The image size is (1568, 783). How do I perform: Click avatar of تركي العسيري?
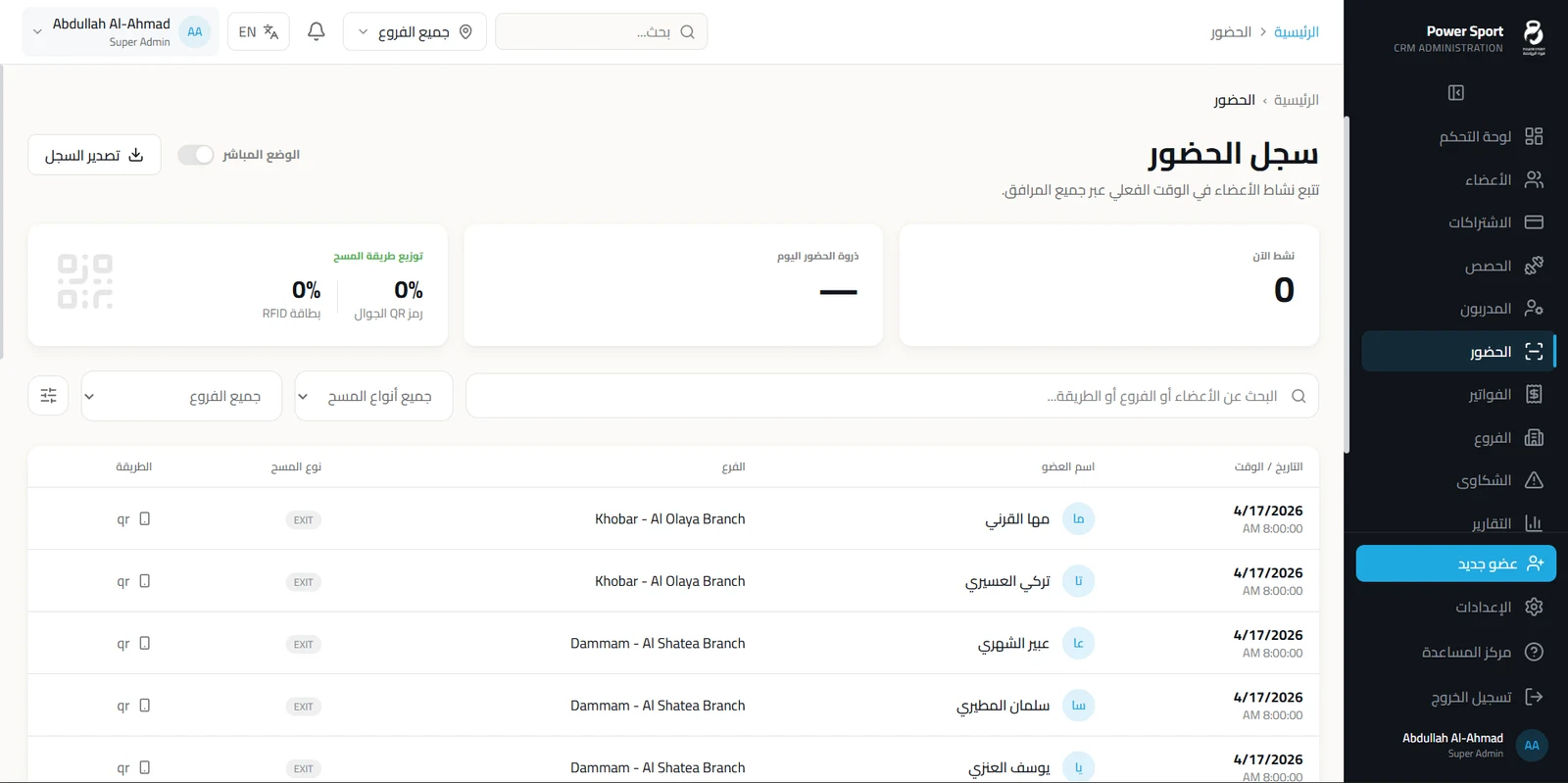click(1078, 581)
